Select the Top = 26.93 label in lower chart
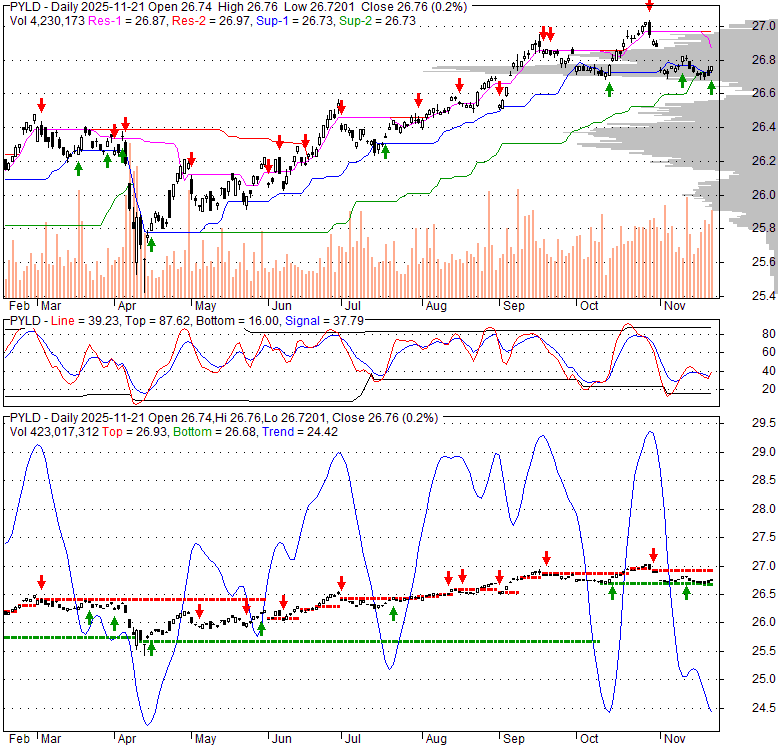 [x=134, y=432]
